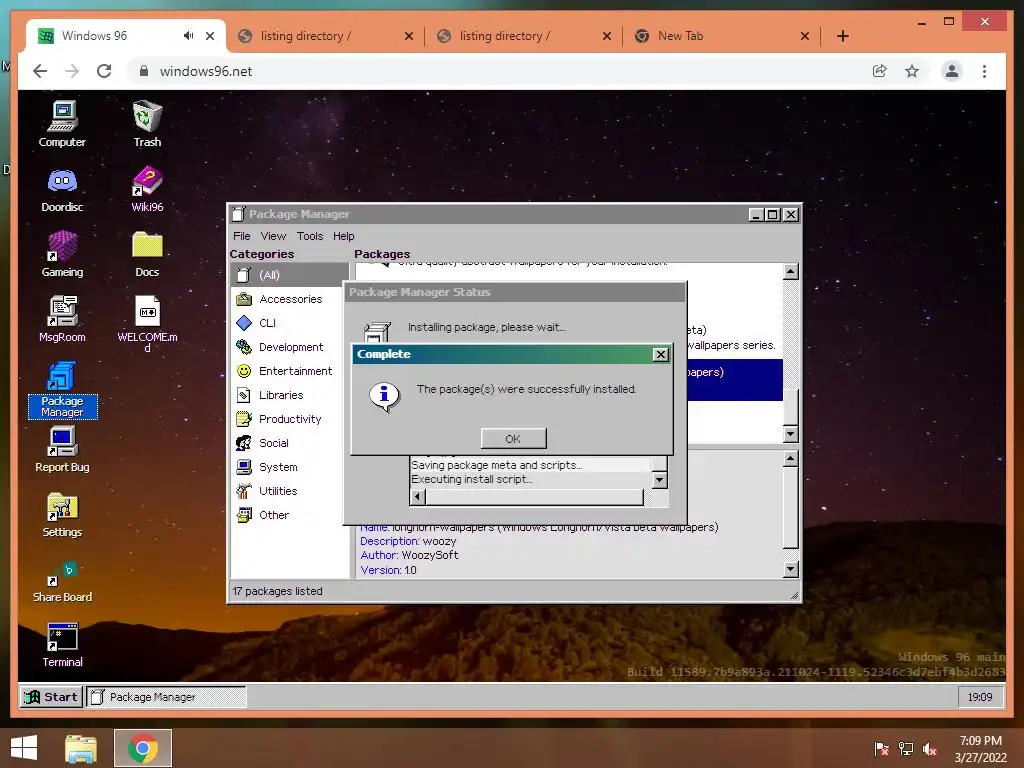The image size is (1024, 768).
Task: Open the File menu in Package Manager
Action: (242, 236)
